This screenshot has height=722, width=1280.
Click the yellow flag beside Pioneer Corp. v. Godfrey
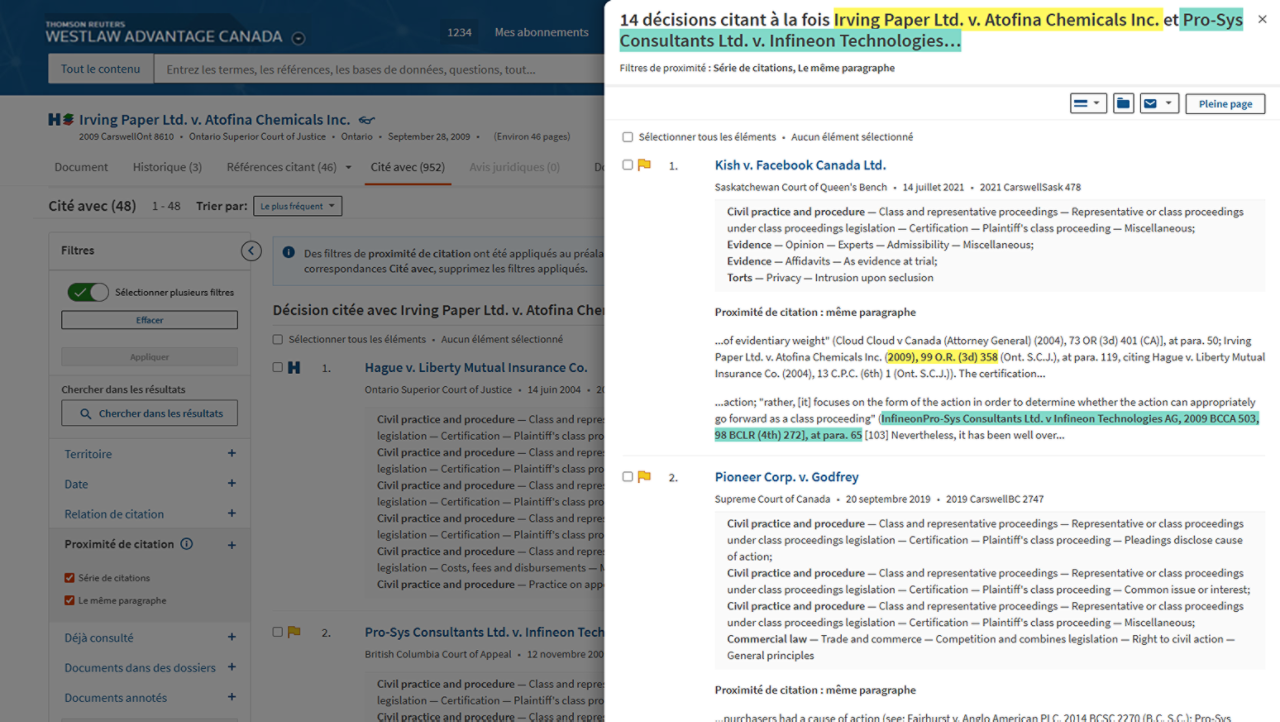click(644, 477)
